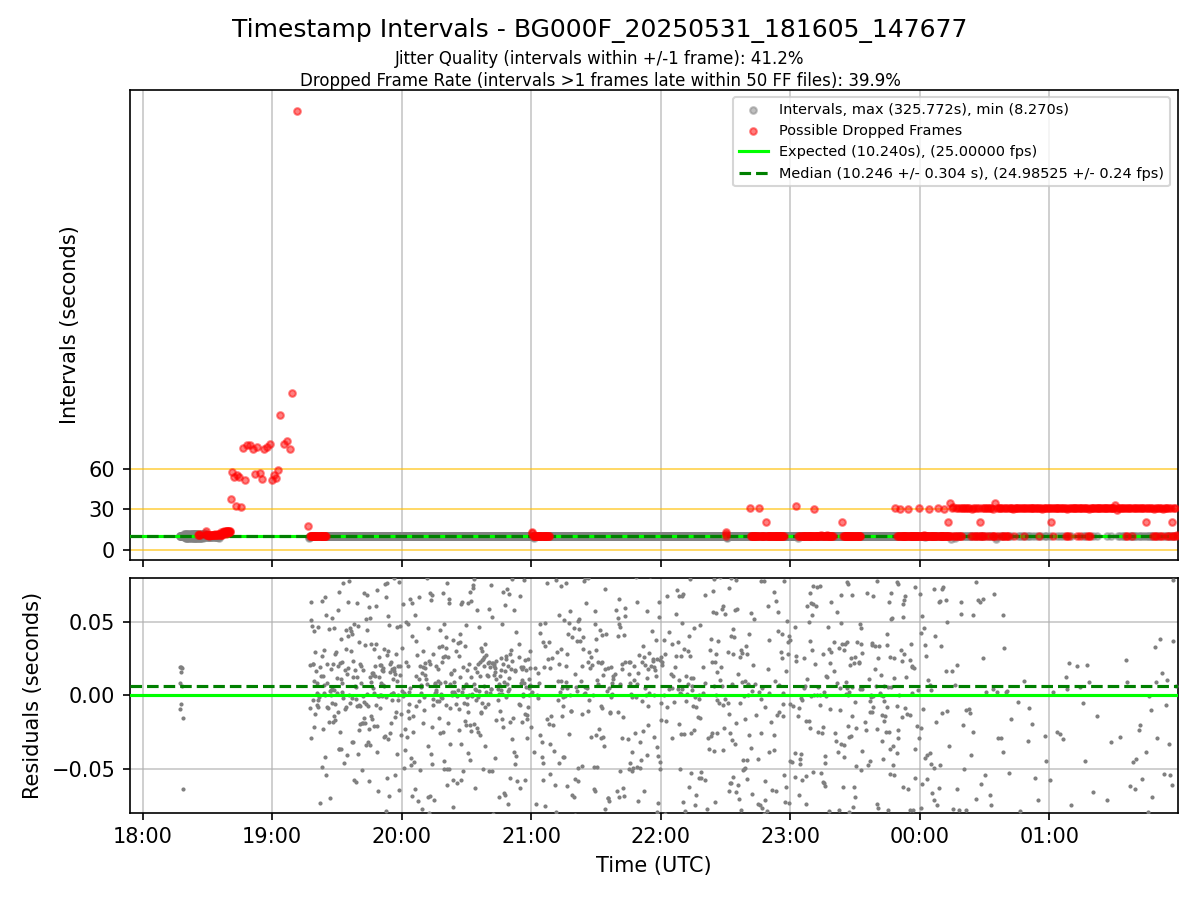Click the highest red outlier point near 19:10
1200x900 pixels.
[x=297, y=111]
